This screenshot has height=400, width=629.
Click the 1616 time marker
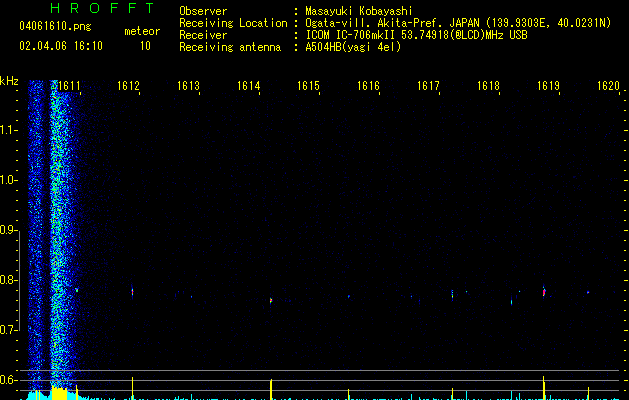tap(369, 86)
